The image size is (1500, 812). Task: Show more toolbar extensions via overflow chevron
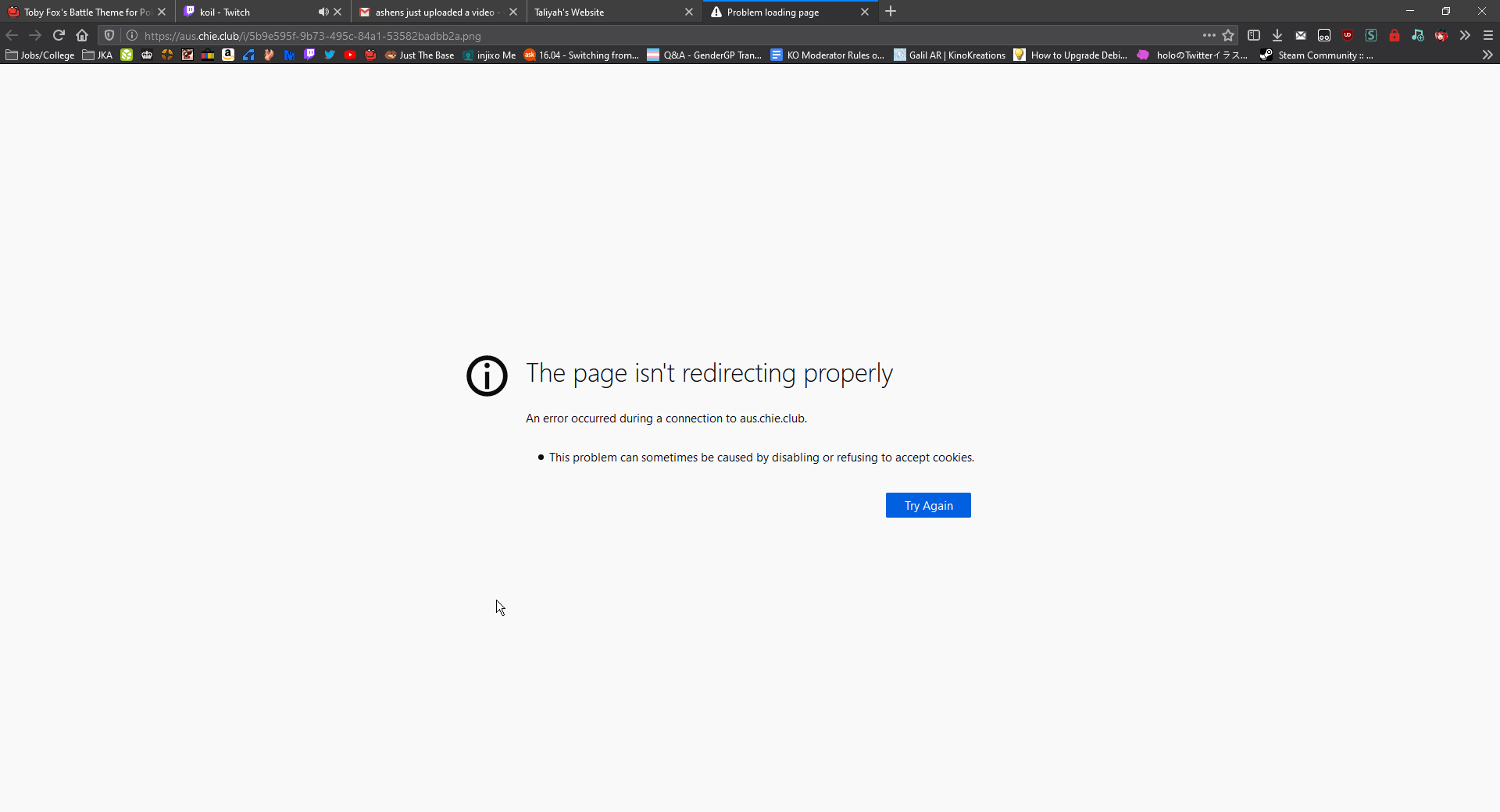pyautogui.click(x=1465, y=35)
